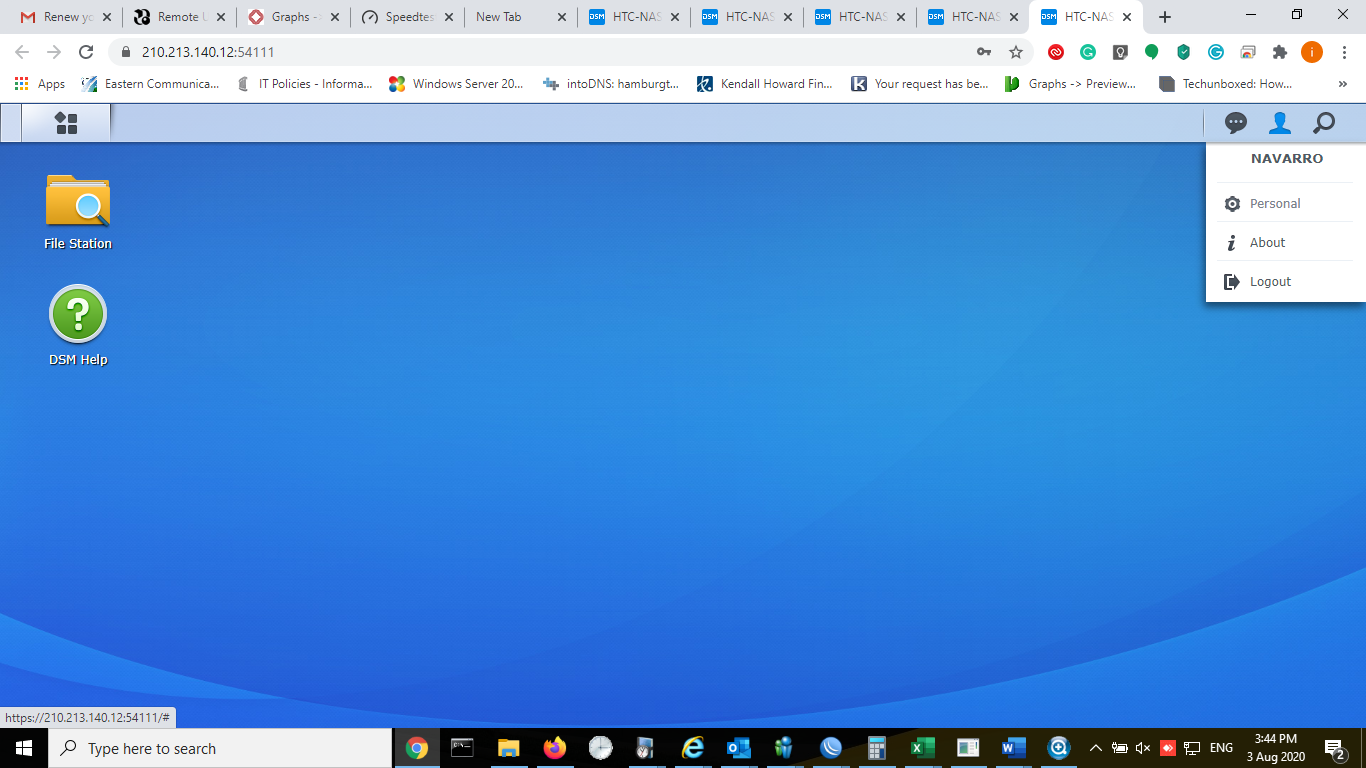The image size is (1366, 768).
Task: Click the DSM user options icon
Action: pos(1280,123)
